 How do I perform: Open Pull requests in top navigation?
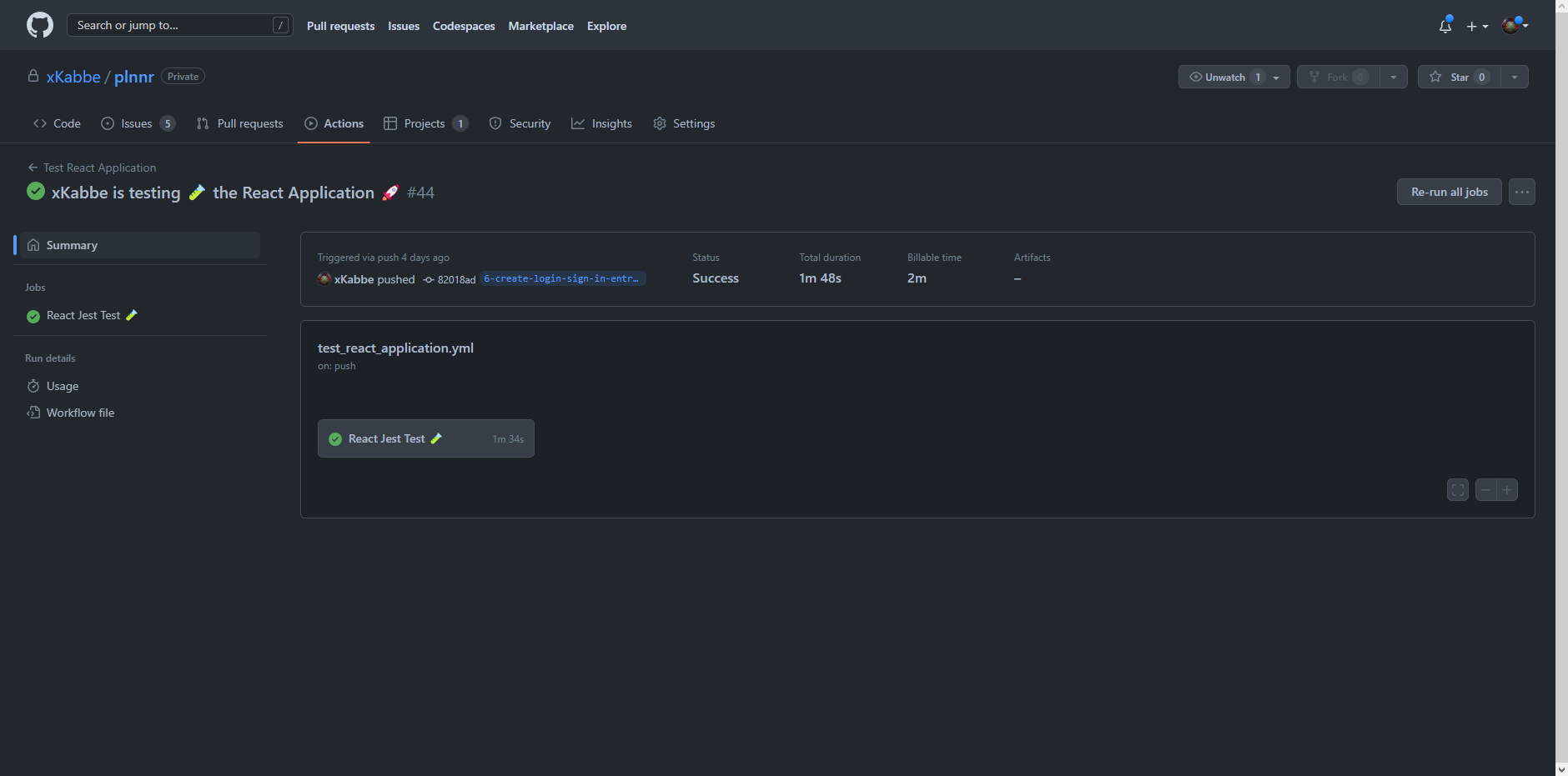340,26
